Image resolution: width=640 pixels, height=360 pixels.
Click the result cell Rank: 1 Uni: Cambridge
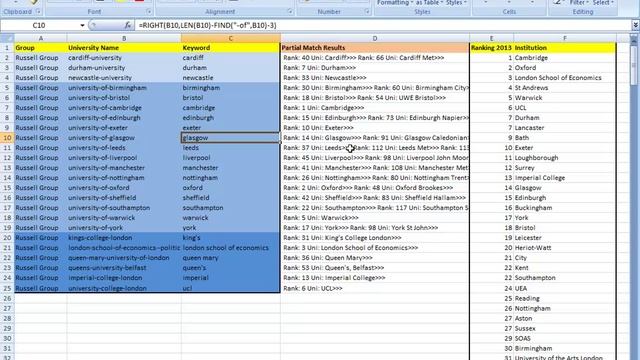(375, 108)
